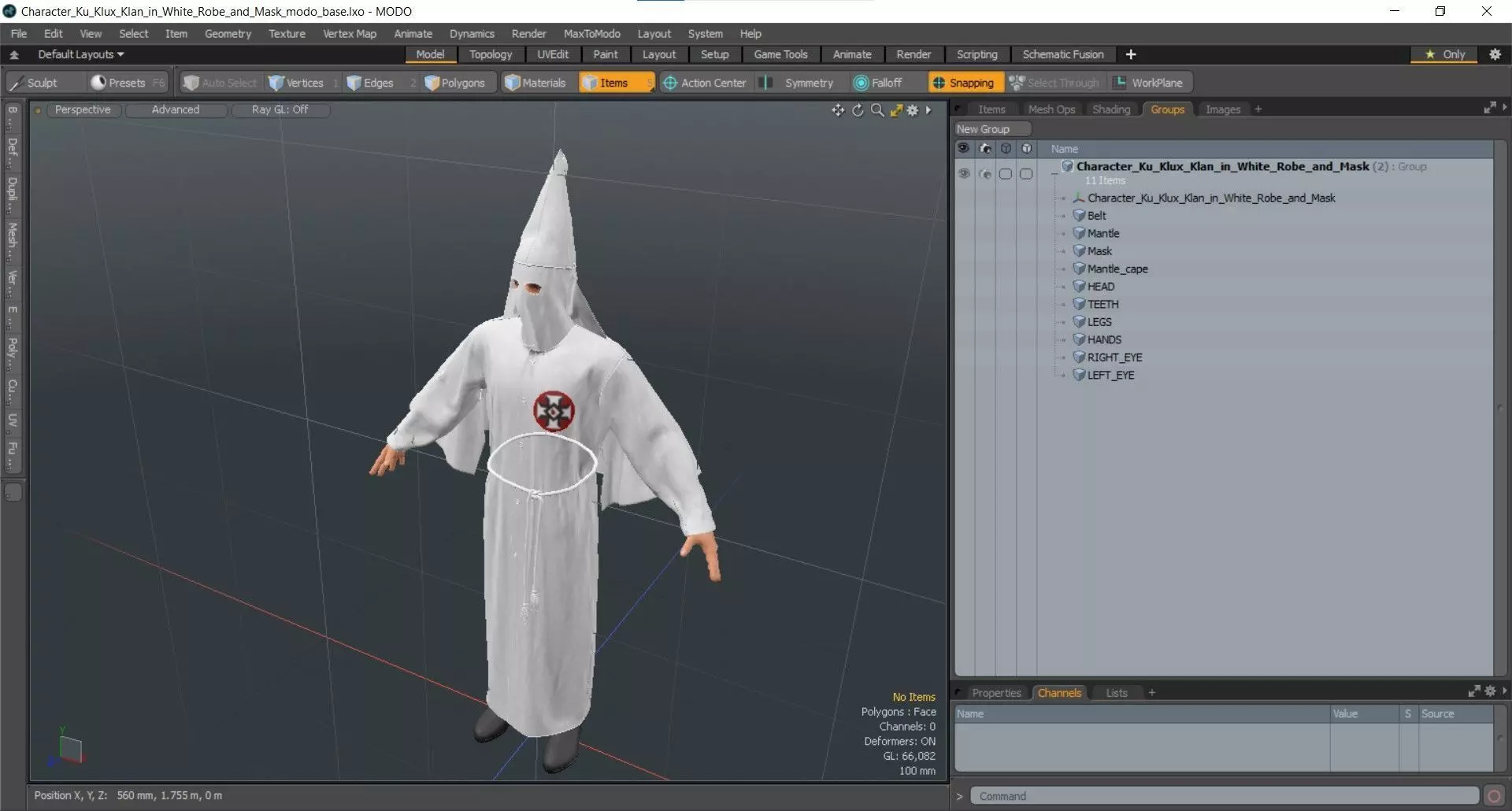Select Vertices selection mode
Screen dimensions: 1512x811
(x=296, y=83)
